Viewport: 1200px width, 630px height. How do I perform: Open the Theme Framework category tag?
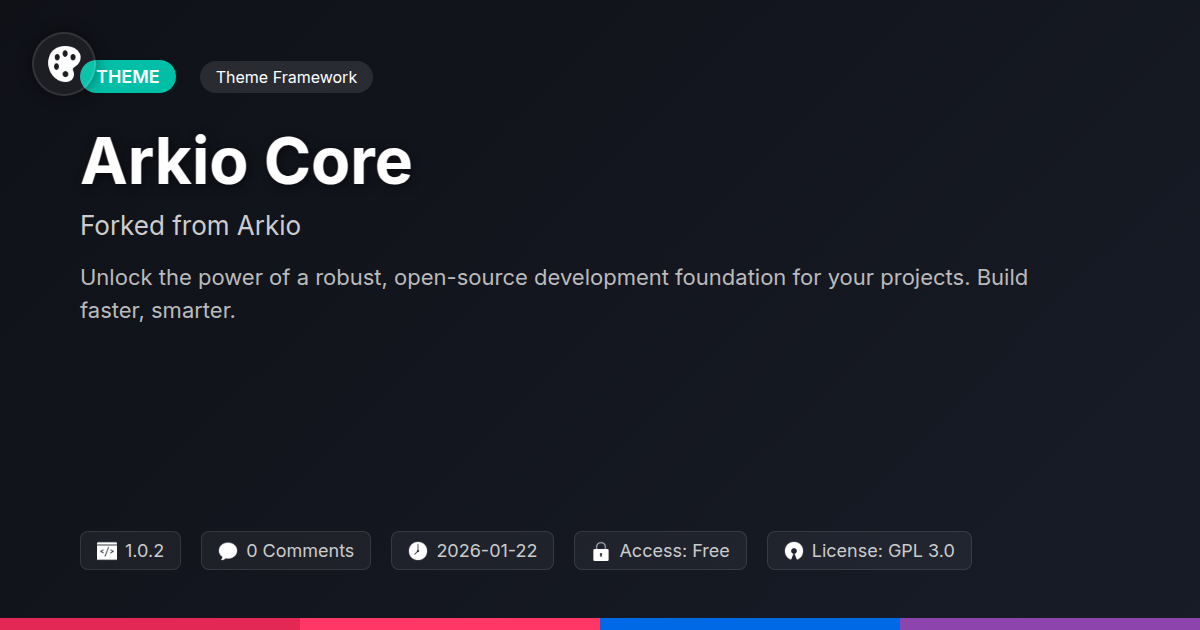click(x=286, y=77)
